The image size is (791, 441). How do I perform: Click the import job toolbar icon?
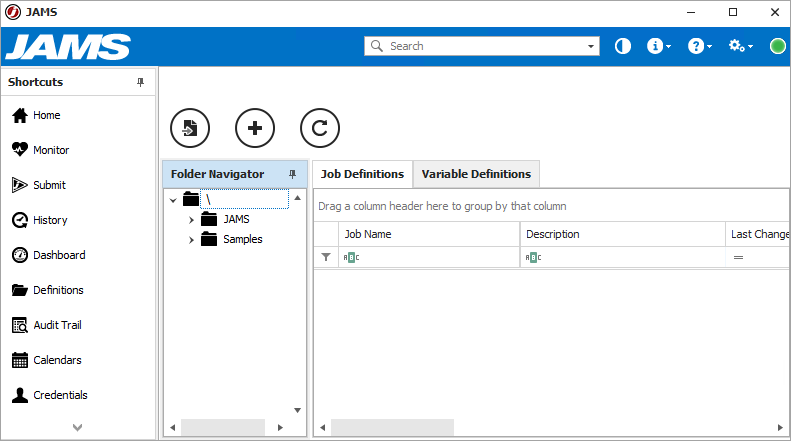click(190, 128)
